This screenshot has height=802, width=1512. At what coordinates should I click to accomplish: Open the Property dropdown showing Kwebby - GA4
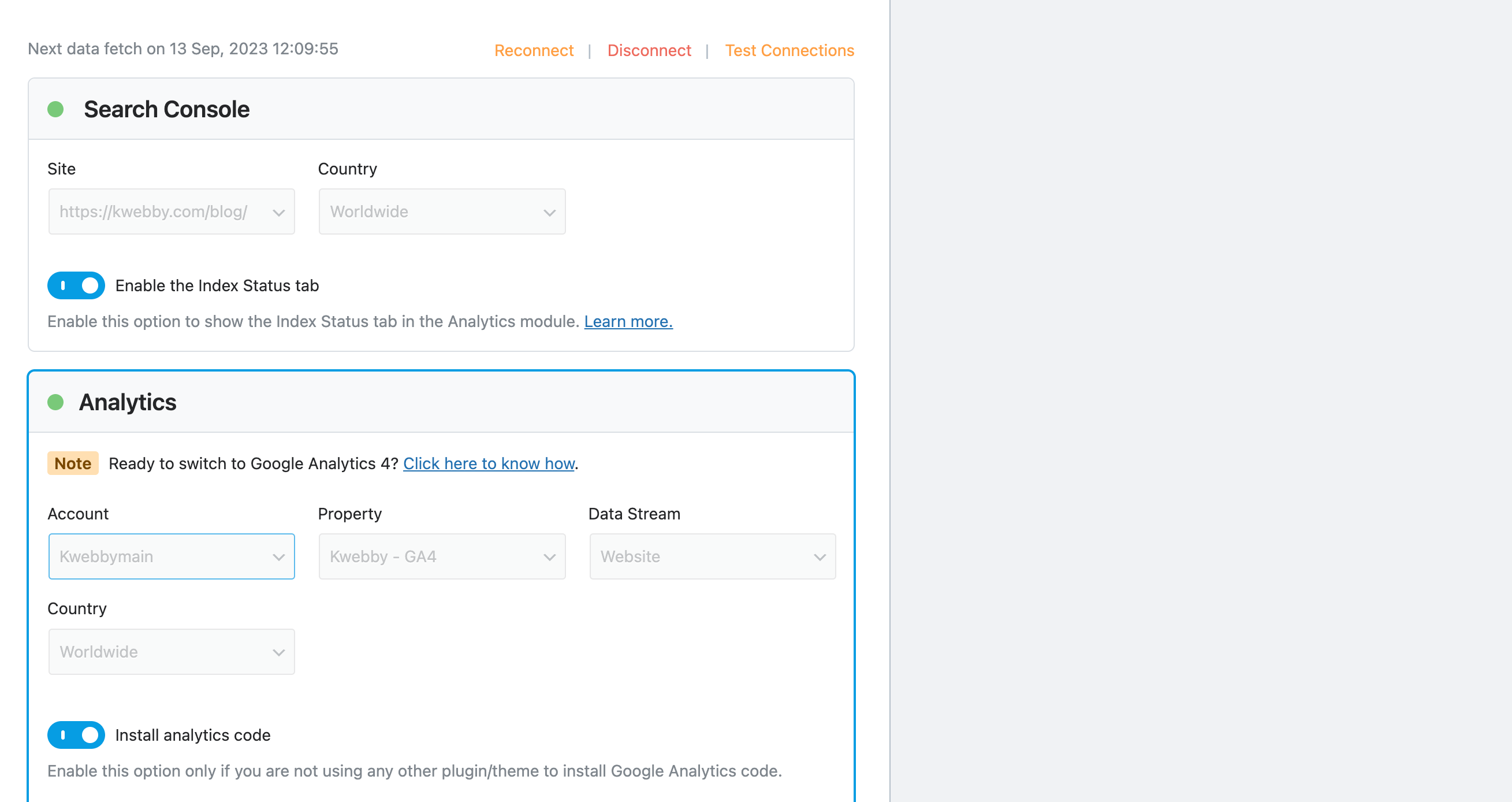pos(442,556)
